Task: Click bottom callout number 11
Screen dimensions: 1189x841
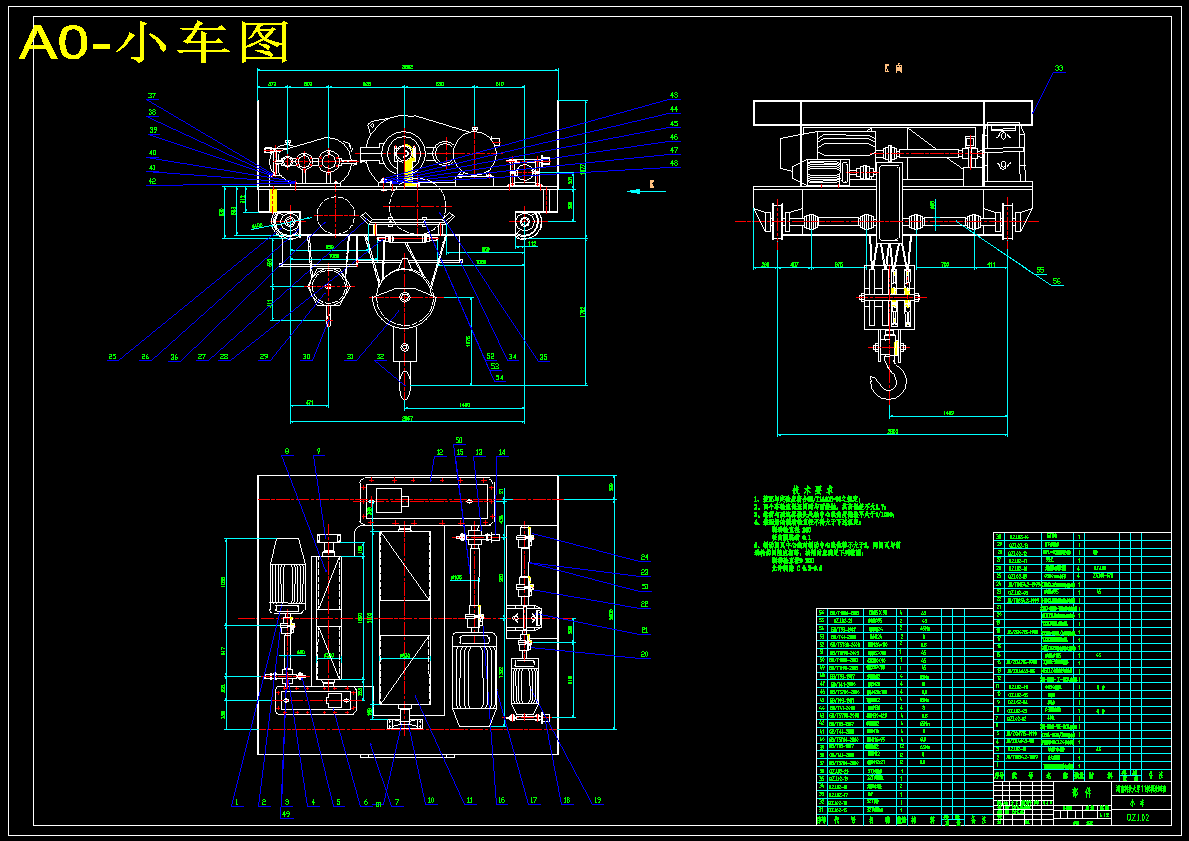Action: pyautogui.click(x=469, y=799)
